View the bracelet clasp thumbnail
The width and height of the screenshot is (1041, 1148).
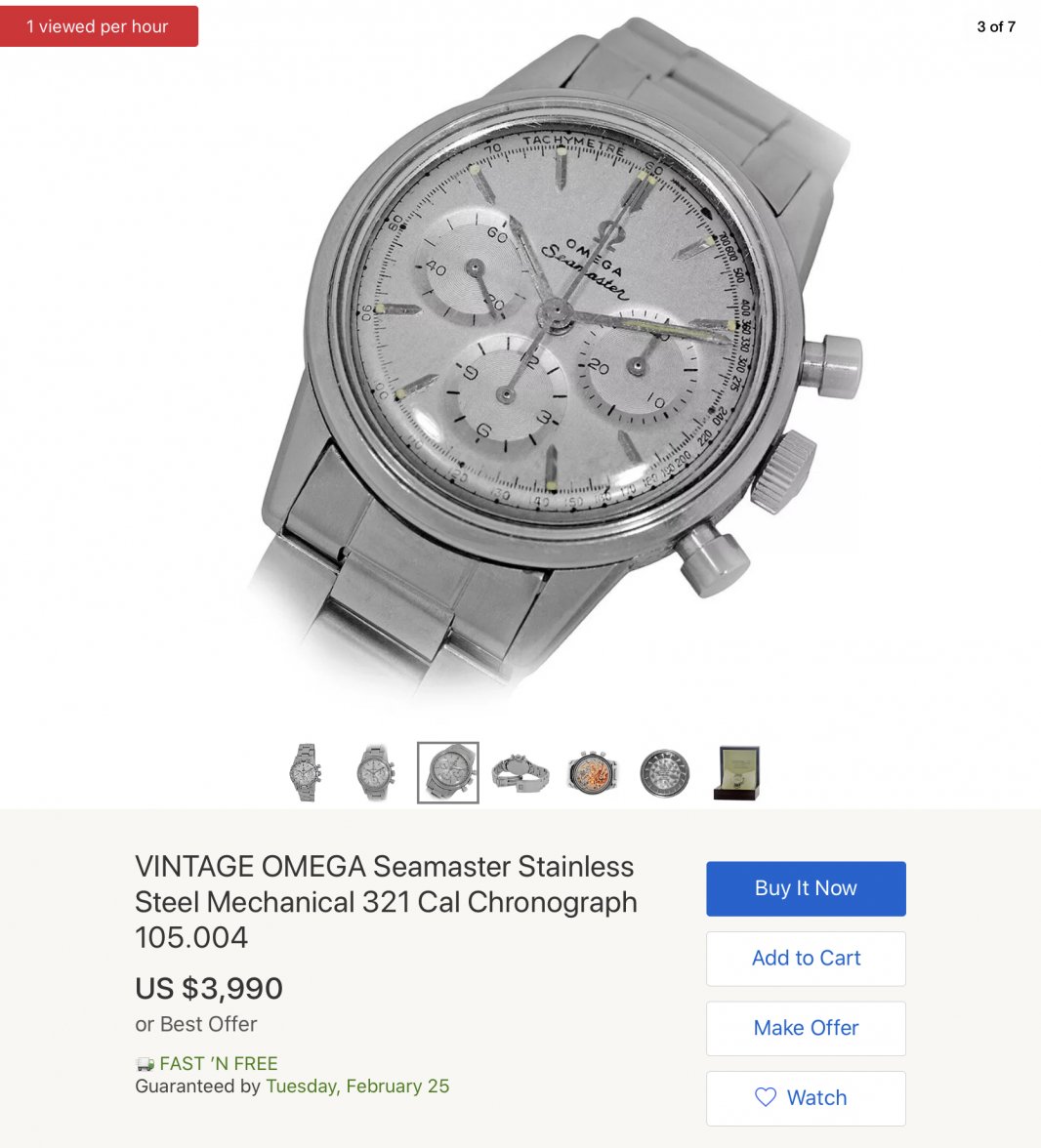pyautogui.click(x=520, y=772)
